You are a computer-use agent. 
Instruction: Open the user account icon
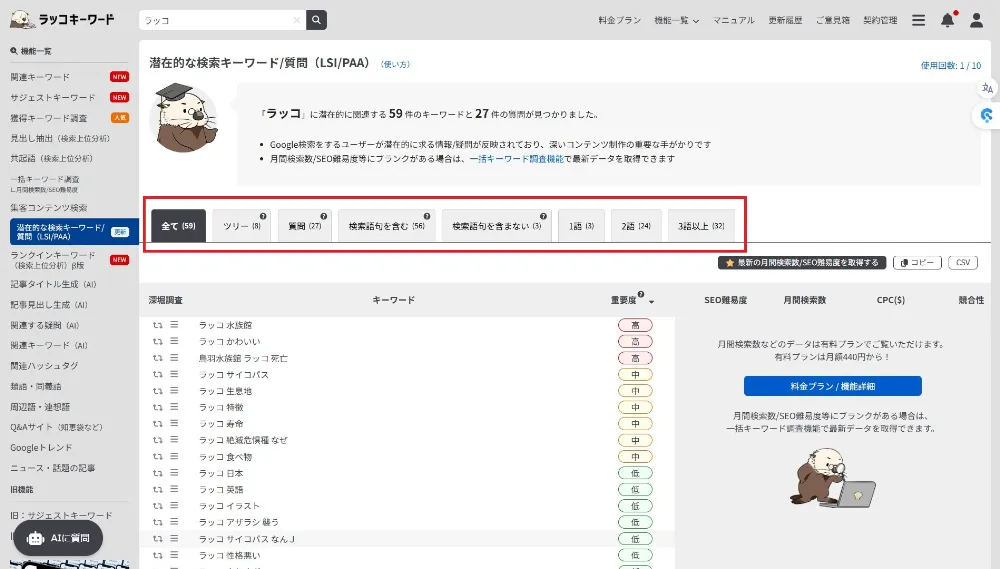[x=976, y=20]
